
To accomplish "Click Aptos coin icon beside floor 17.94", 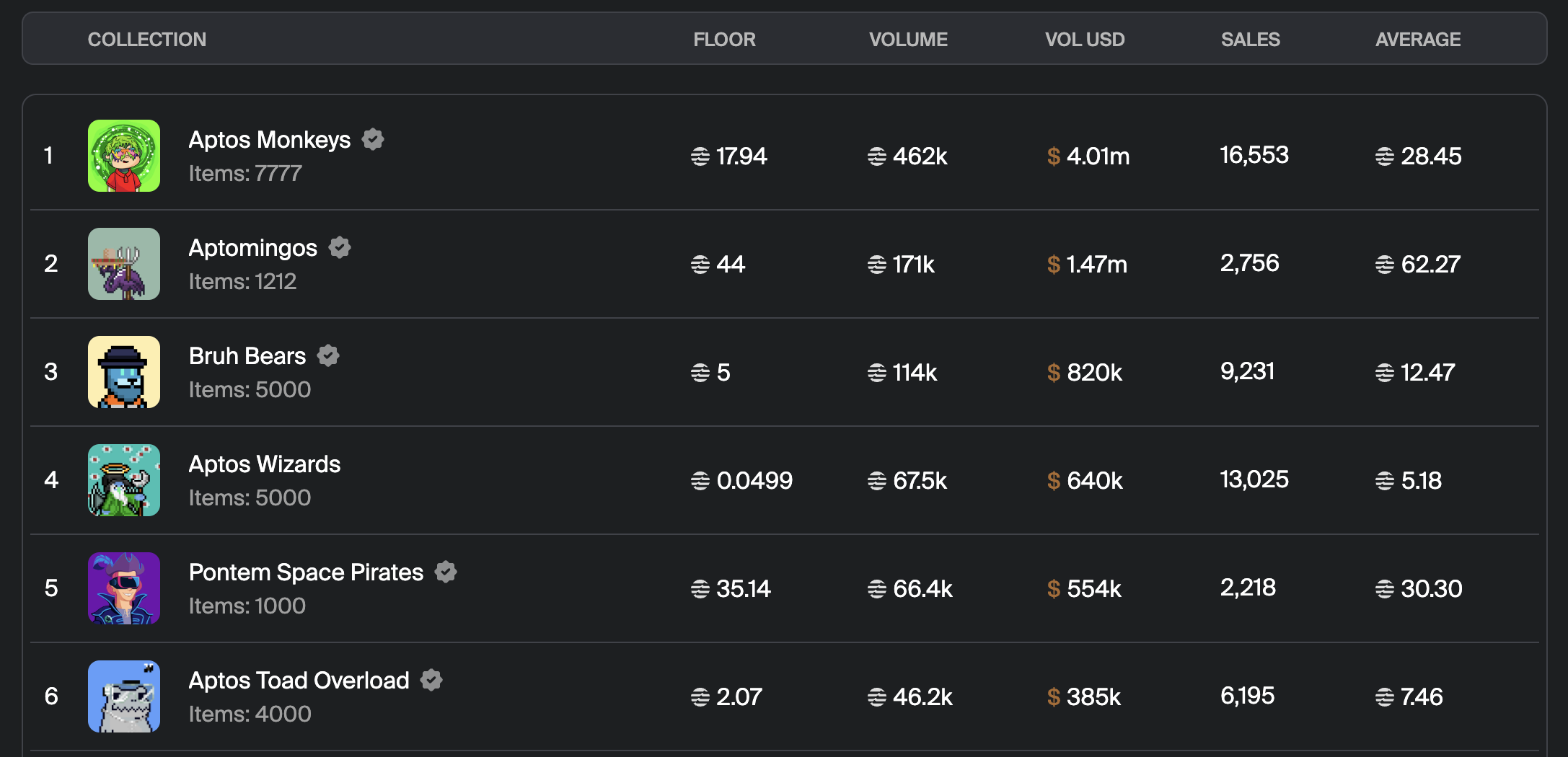I will click(x=700, y=156).
